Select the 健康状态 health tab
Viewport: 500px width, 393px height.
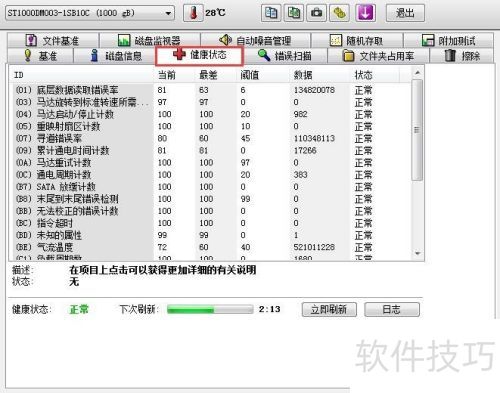199,55
